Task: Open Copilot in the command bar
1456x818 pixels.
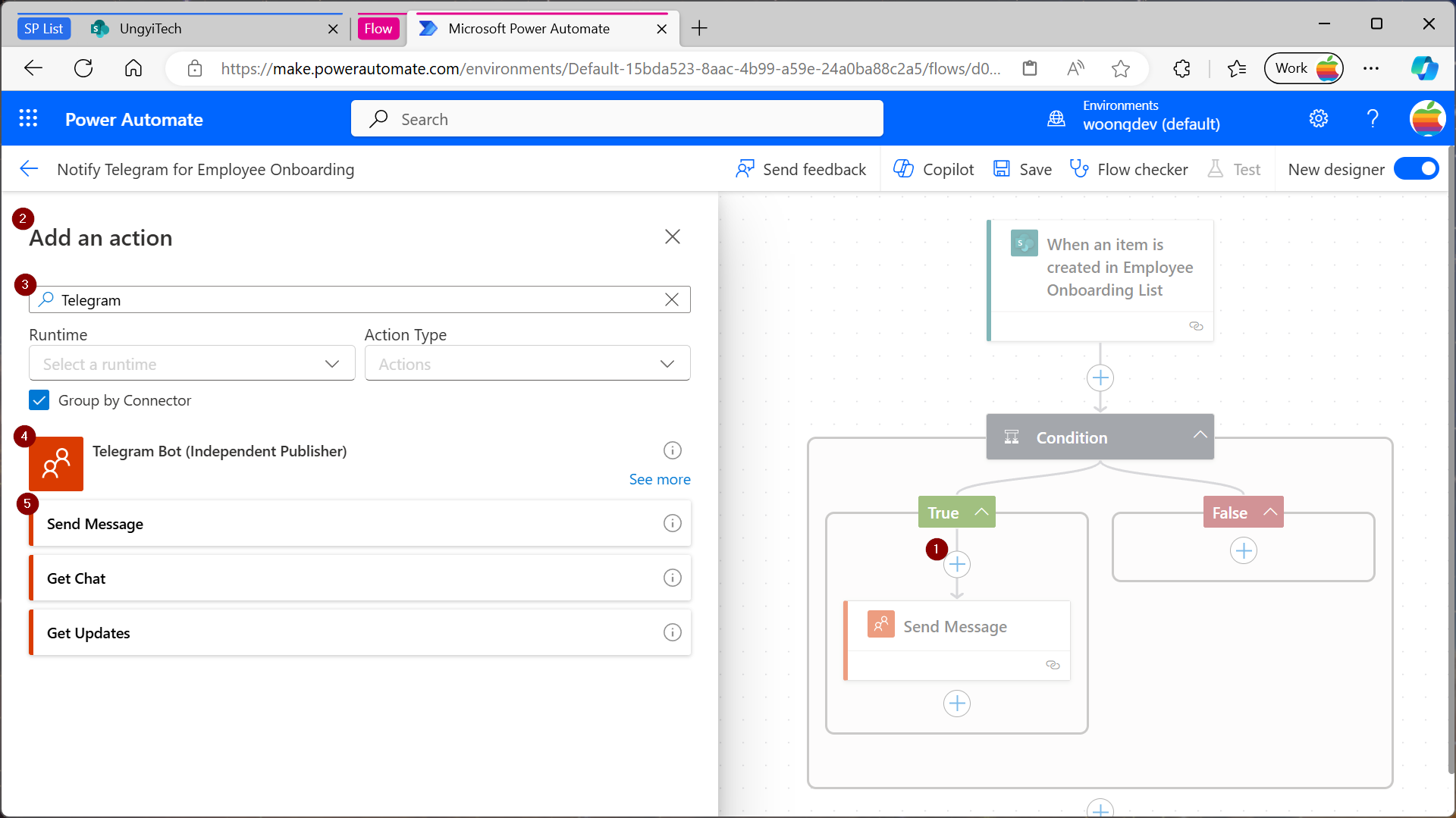Action: click(934, 169)
